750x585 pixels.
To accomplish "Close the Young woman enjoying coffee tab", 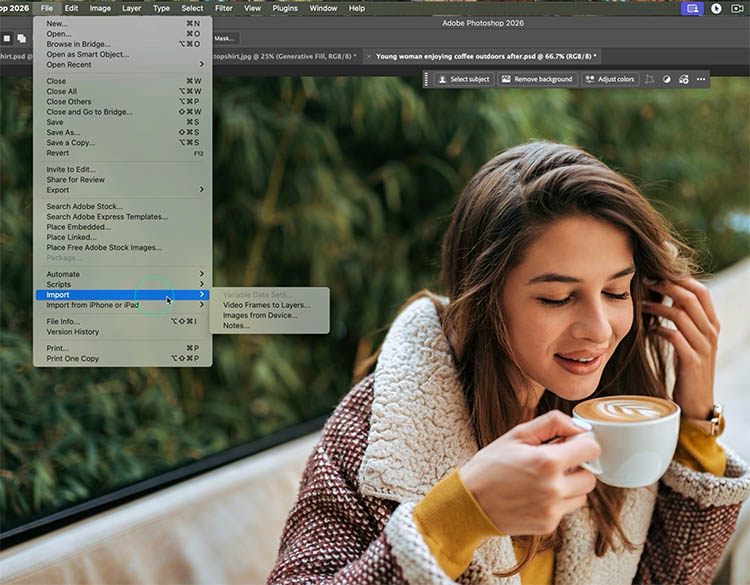I will point(368,57).
